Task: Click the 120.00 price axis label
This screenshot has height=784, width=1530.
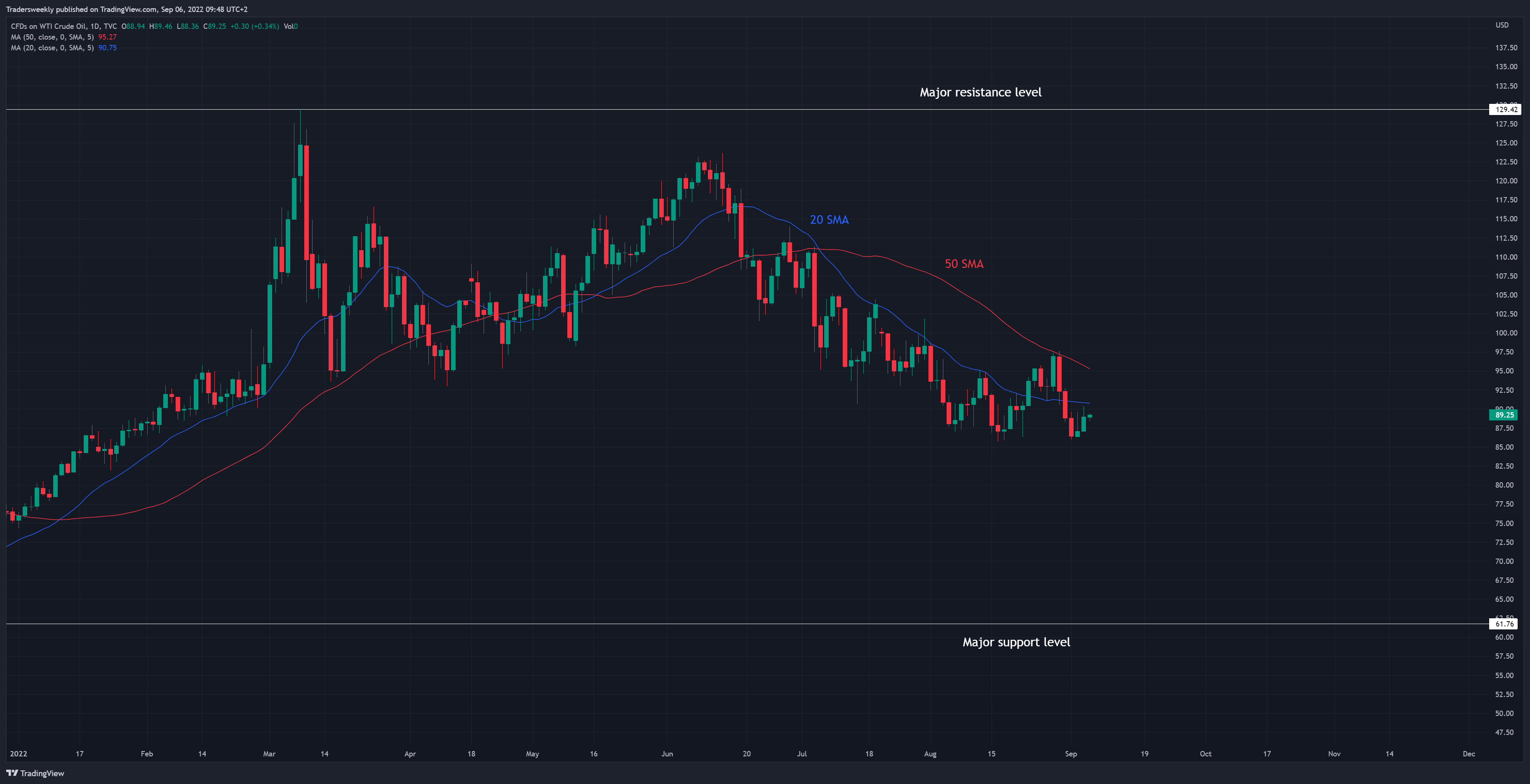Action: tap(1506, 181)
